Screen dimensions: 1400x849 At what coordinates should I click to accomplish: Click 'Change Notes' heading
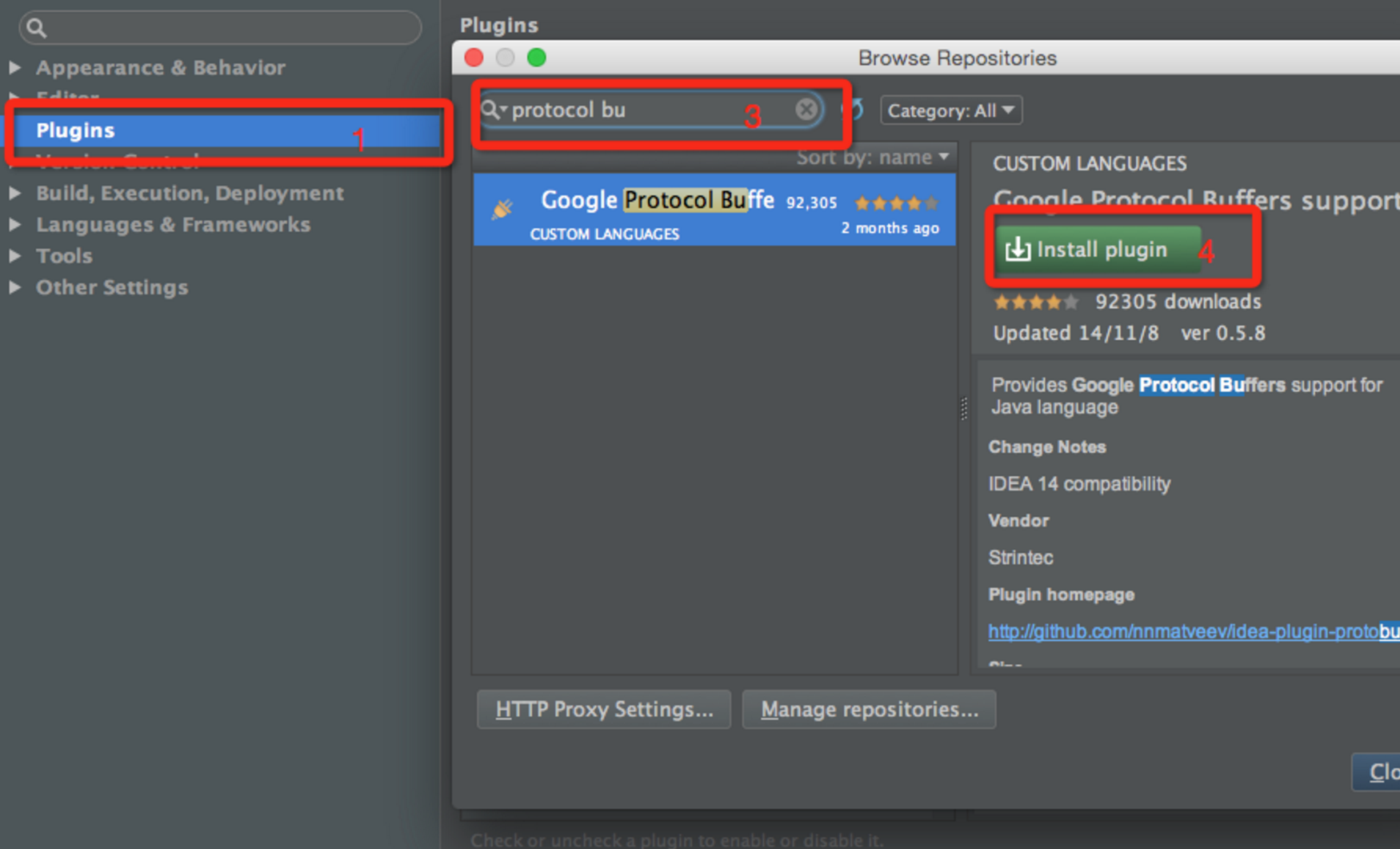[1047, 447]
